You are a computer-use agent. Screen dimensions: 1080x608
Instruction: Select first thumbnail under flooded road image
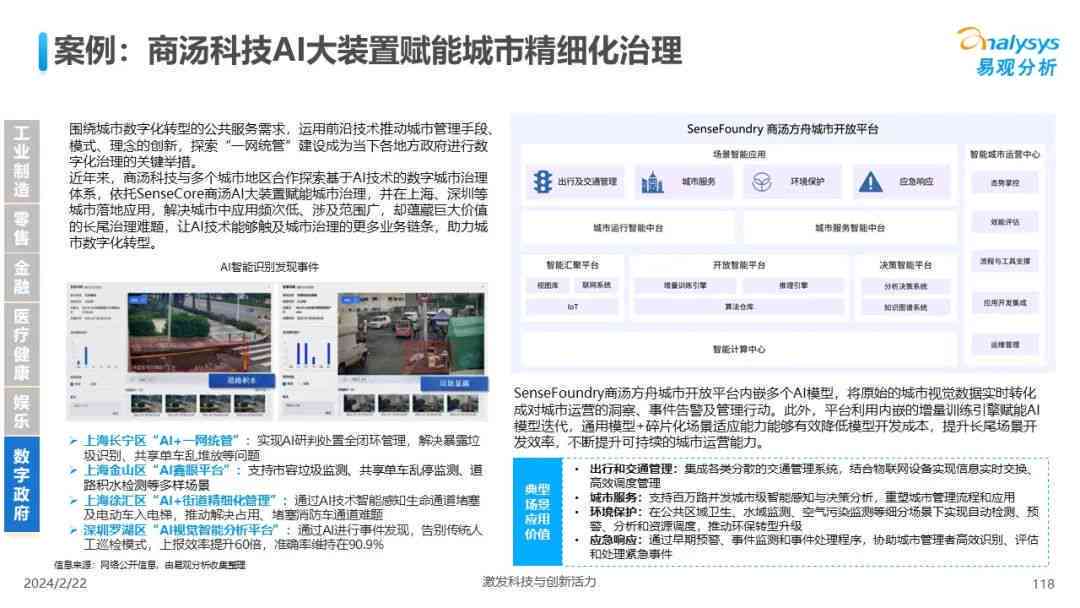point(146,405)
